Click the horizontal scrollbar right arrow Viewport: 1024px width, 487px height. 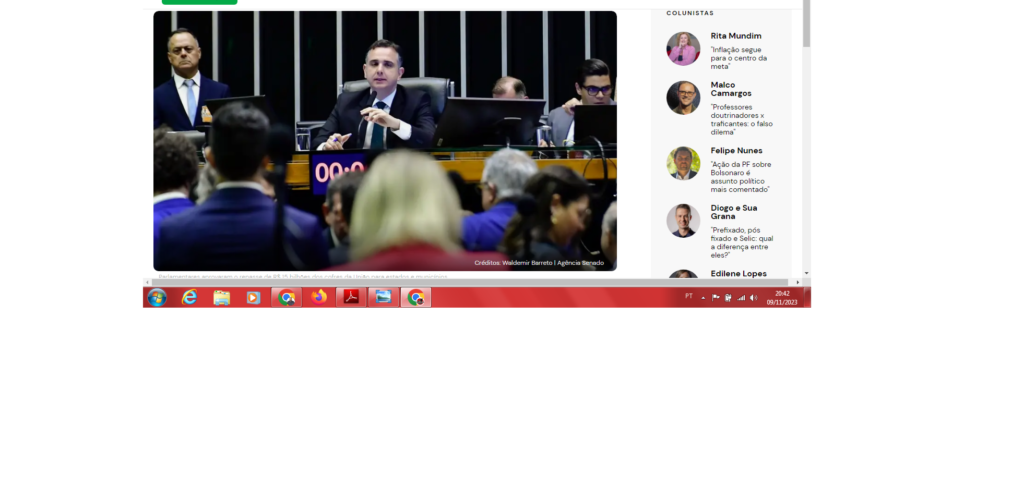(x=797, y=283)
